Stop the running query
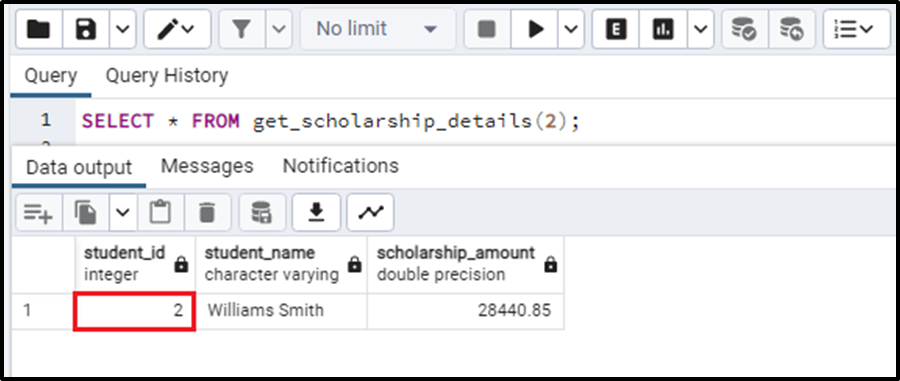 [x=487, y=29]
